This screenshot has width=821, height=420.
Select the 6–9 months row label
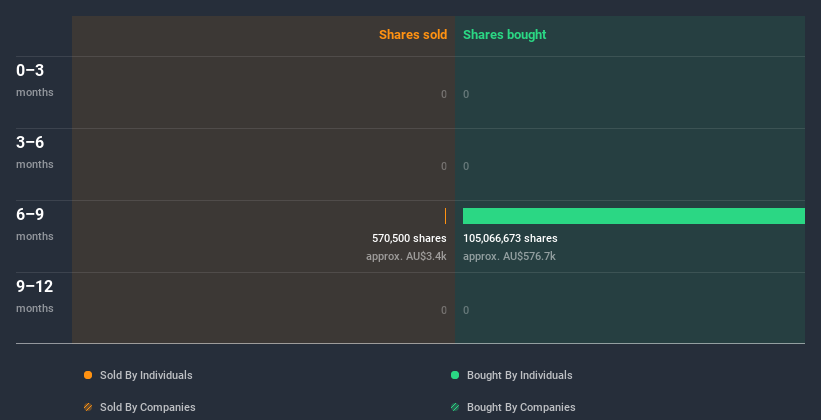35,224
